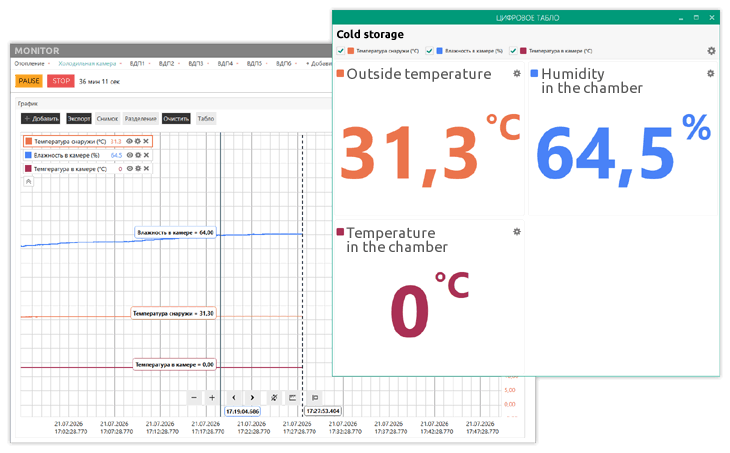Click the Табло button
The width and height of the screenshot is (730, 453).
206,119
